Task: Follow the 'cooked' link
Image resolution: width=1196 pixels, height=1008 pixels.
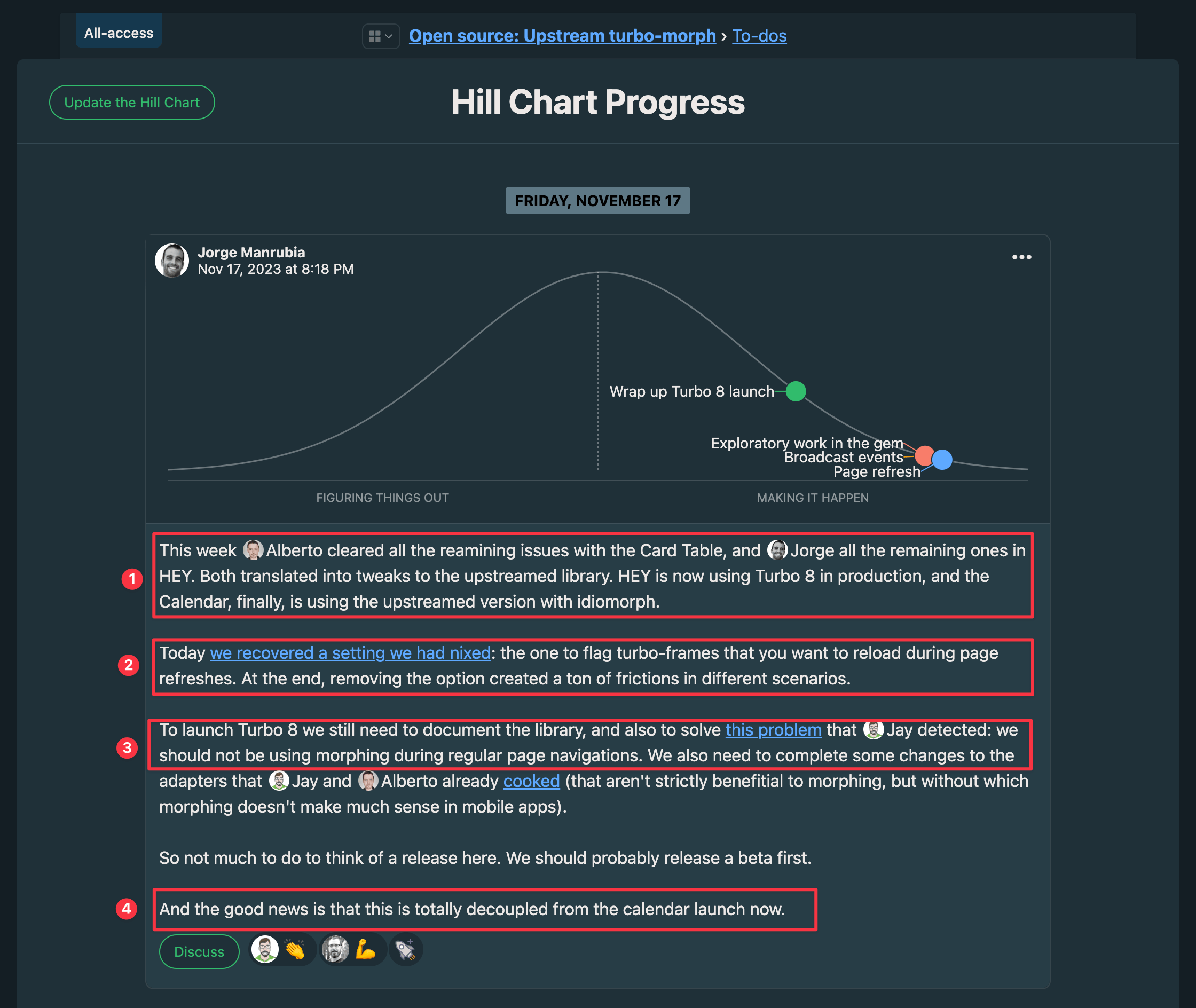Action: pos(531,781)
